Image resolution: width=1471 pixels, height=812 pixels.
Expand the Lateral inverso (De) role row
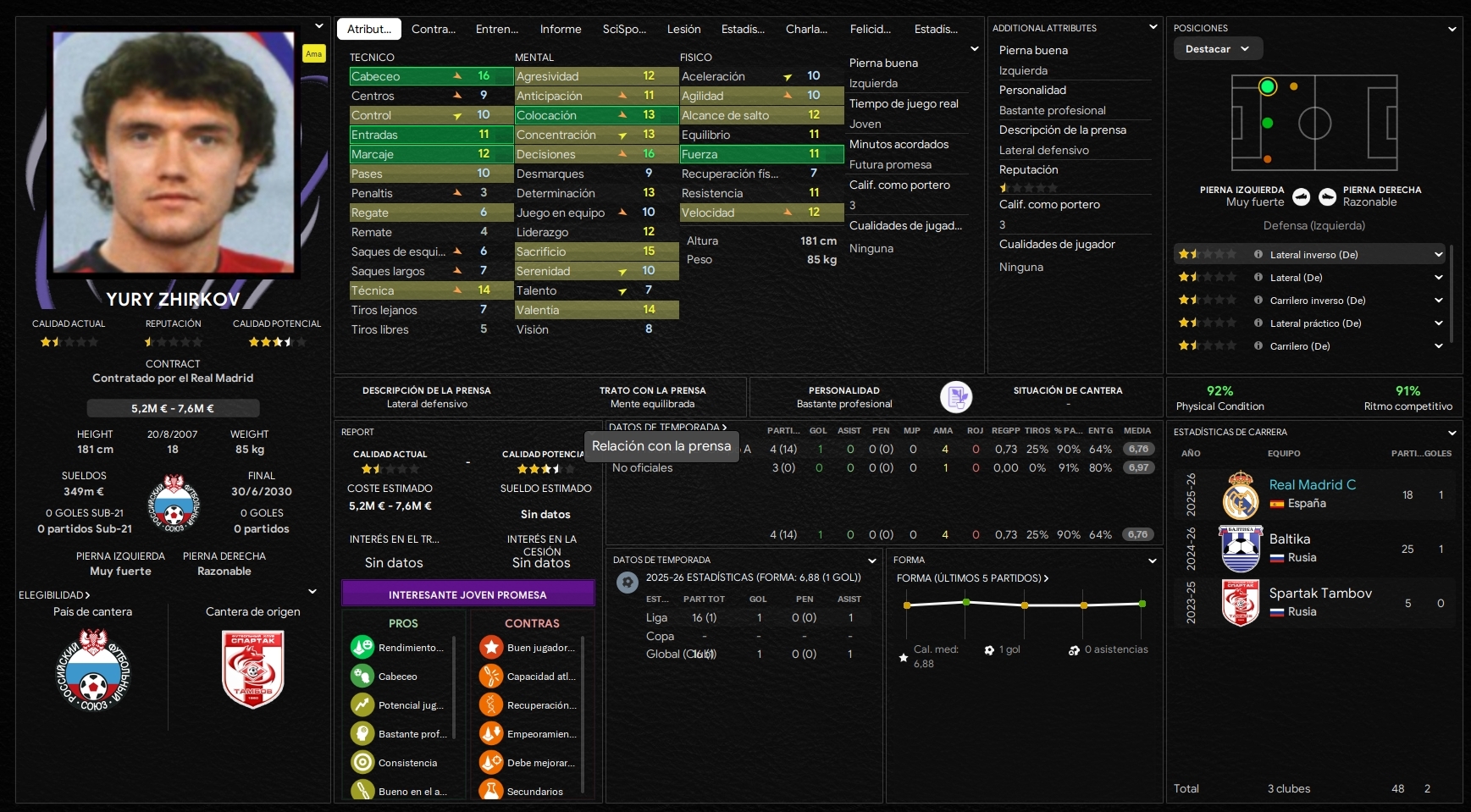click(x=1439, y=254)
